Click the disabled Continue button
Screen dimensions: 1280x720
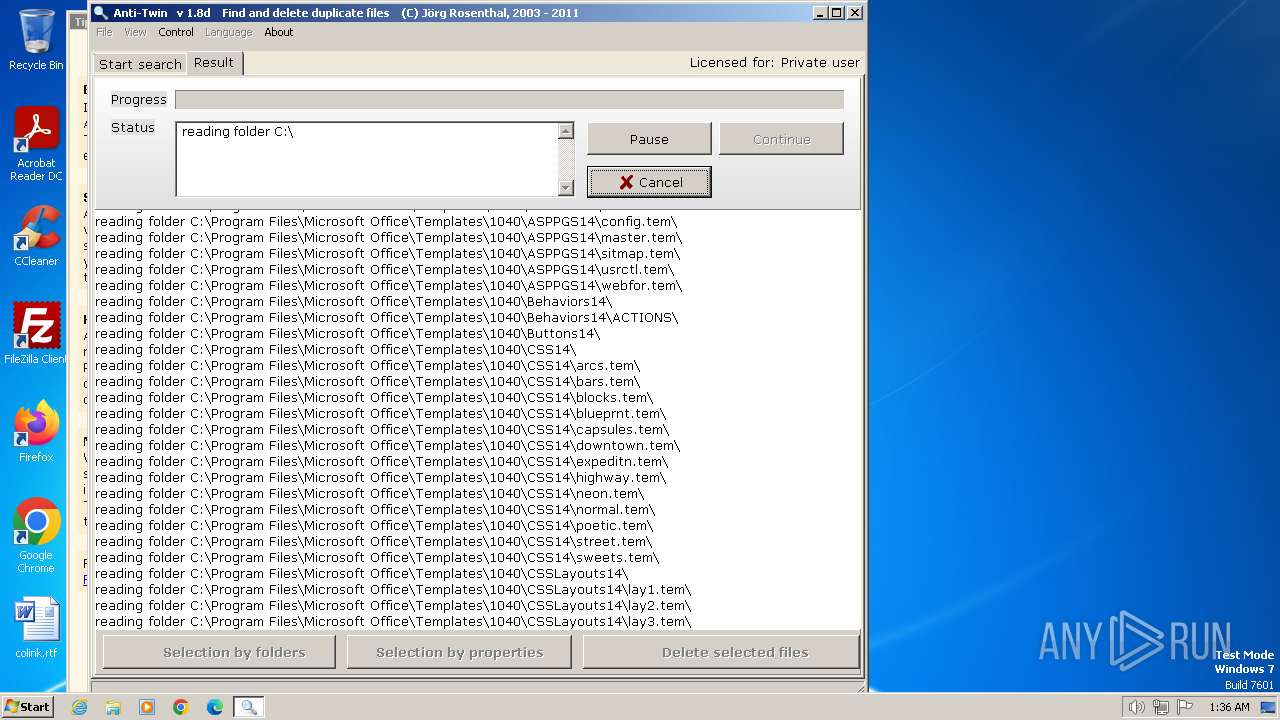coord(782,139)
